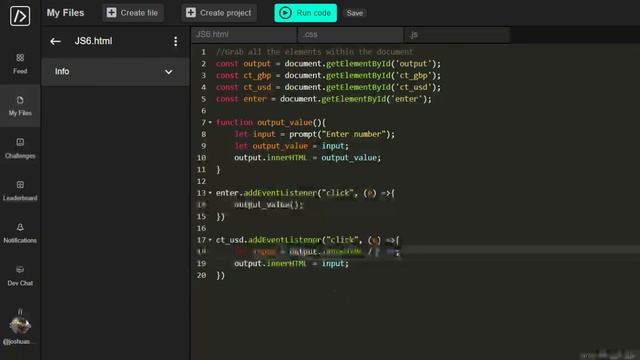
Task: Click the plus icon in Create file
Action: (x=111, y=13)
